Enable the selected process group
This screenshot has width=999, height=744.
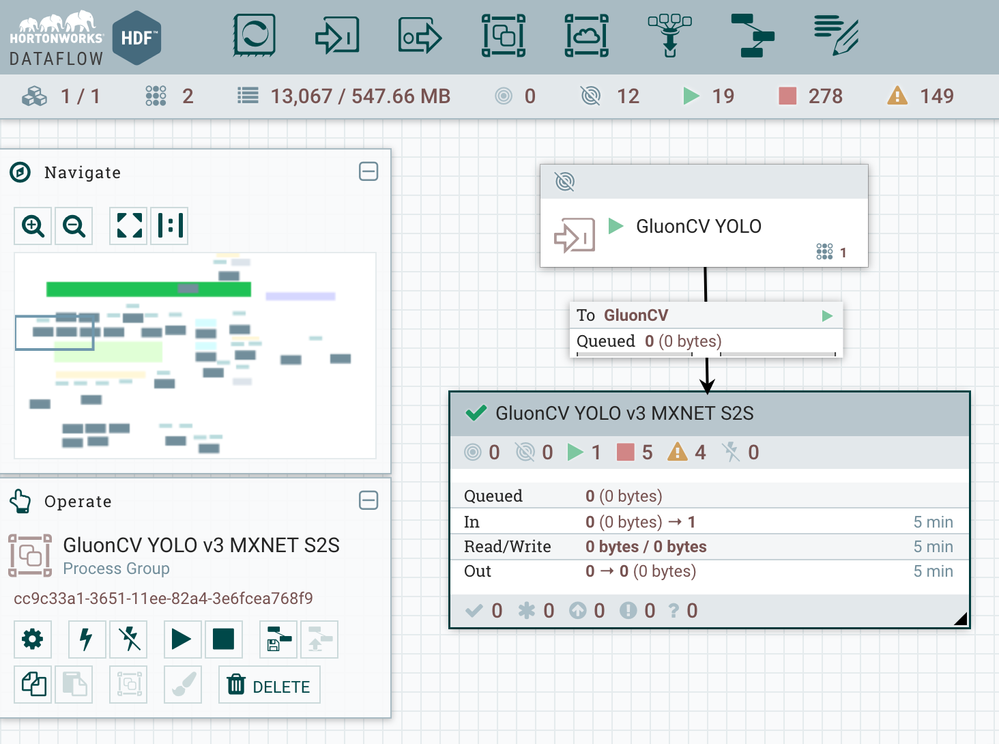87,639
